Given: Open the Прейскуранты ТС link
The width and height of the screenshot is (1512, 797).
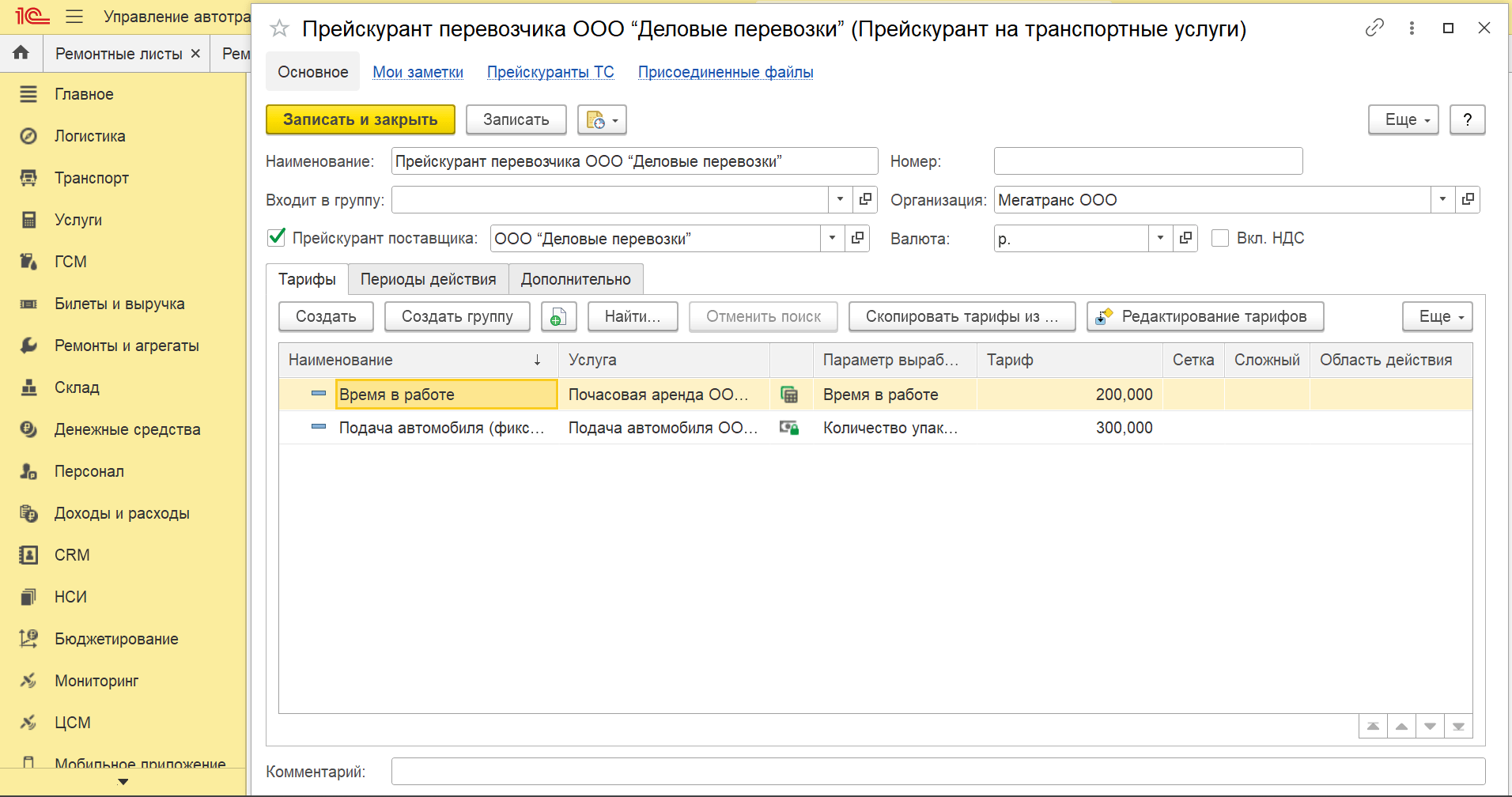Looking at the screenshot, I should tap(550, 72).
